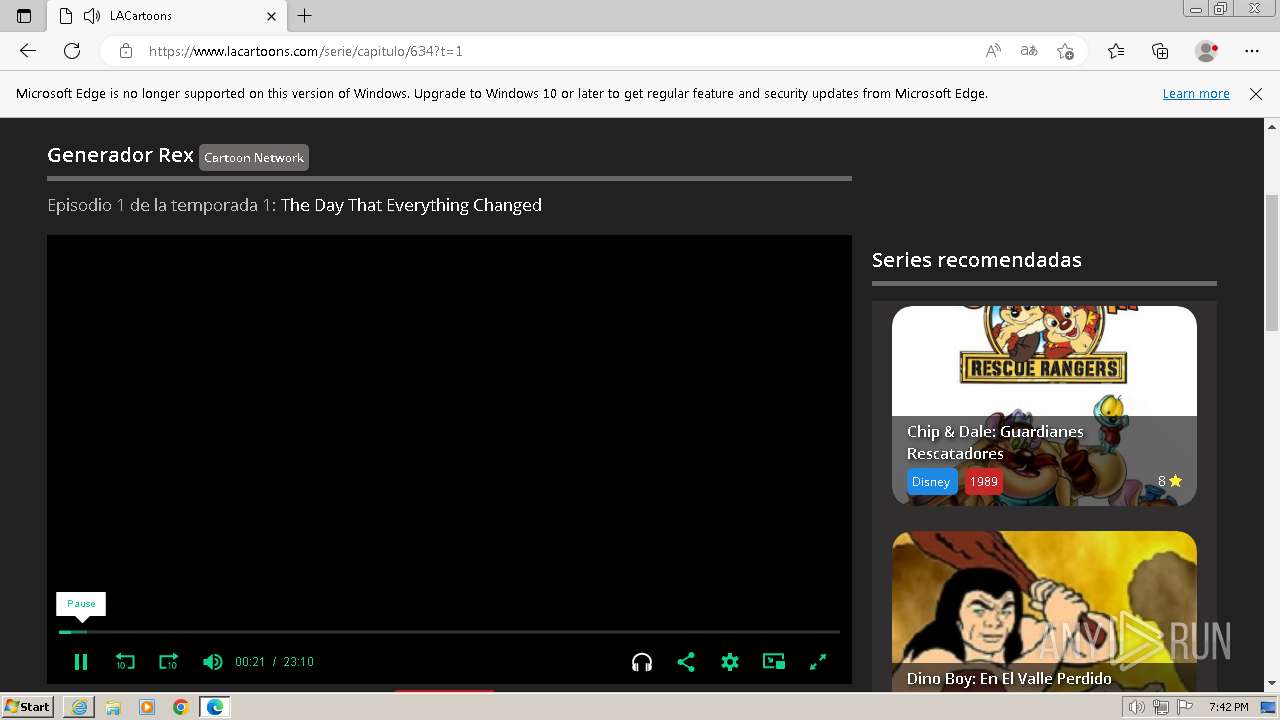Close the LACartoons tab
The height and width of the screenshot is (720, 1280).
pos(271,16)
